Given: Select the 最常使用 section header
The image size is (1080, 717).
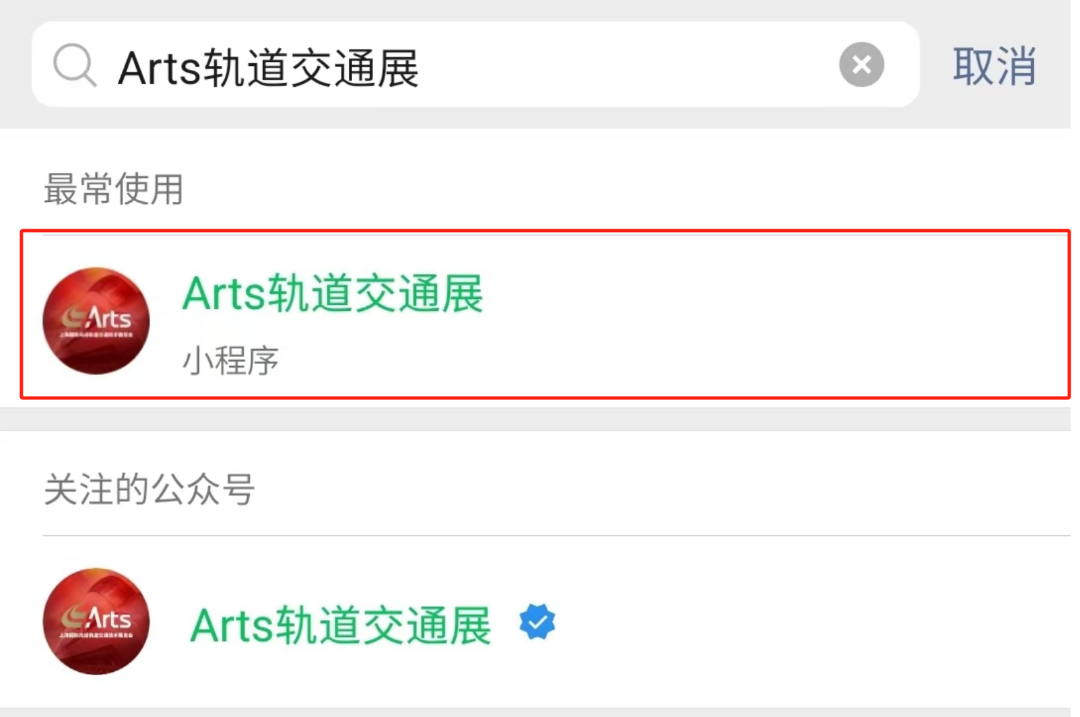Looking at the screenshot, I should 114,189.
